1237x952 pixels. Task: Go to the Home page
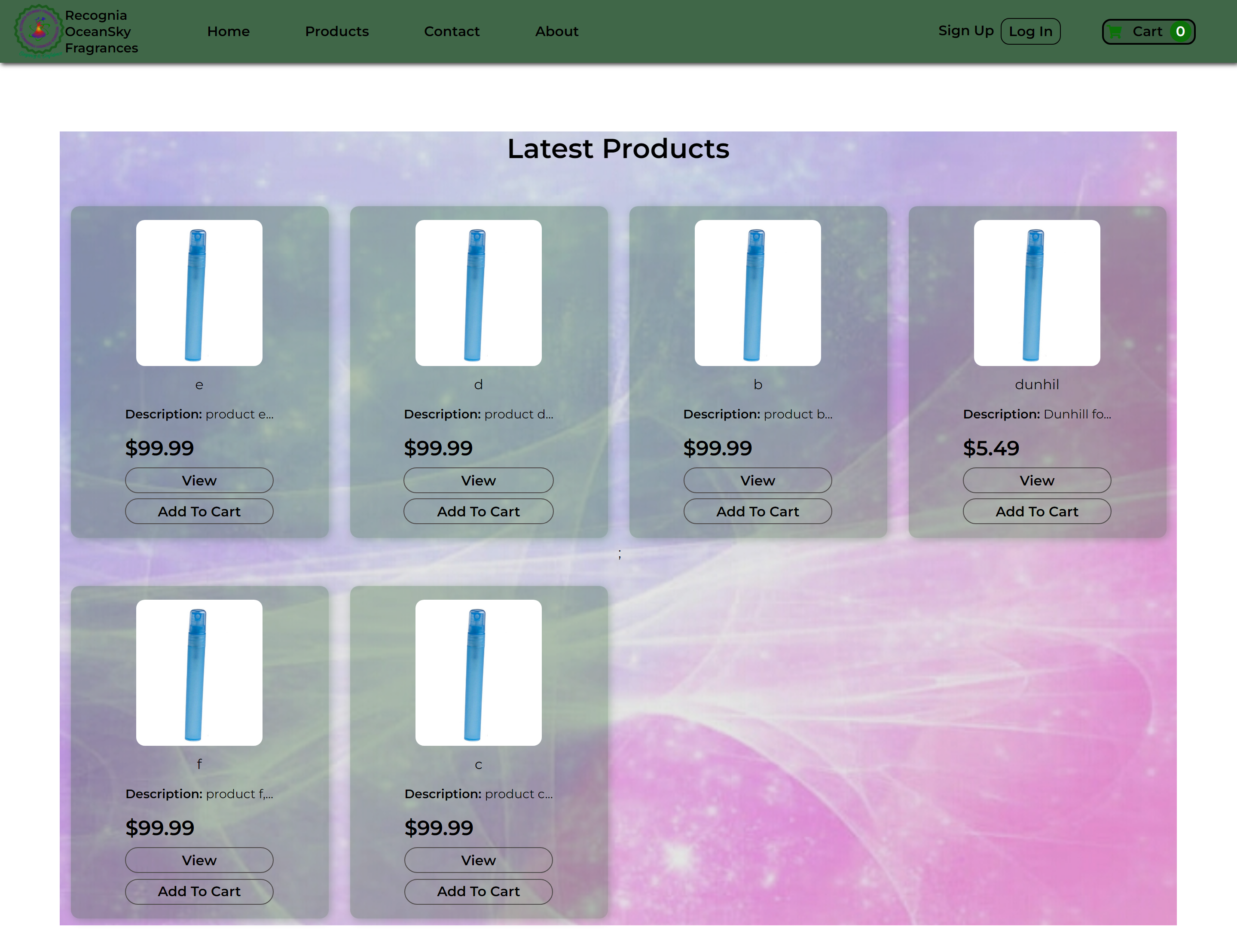228,32
